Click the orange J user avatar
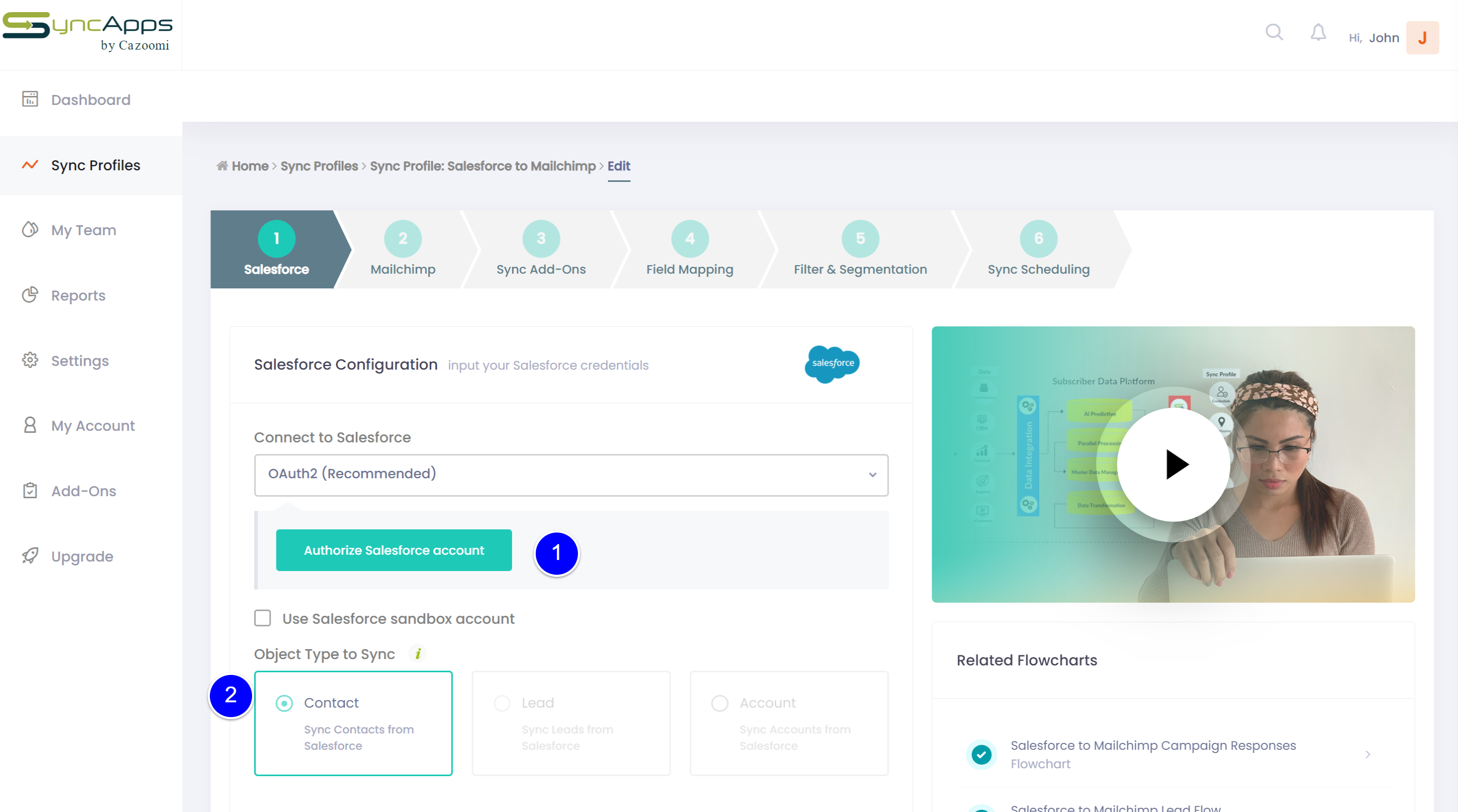This screenshot has height=812, width=1458. click(x=1422, y=37)
